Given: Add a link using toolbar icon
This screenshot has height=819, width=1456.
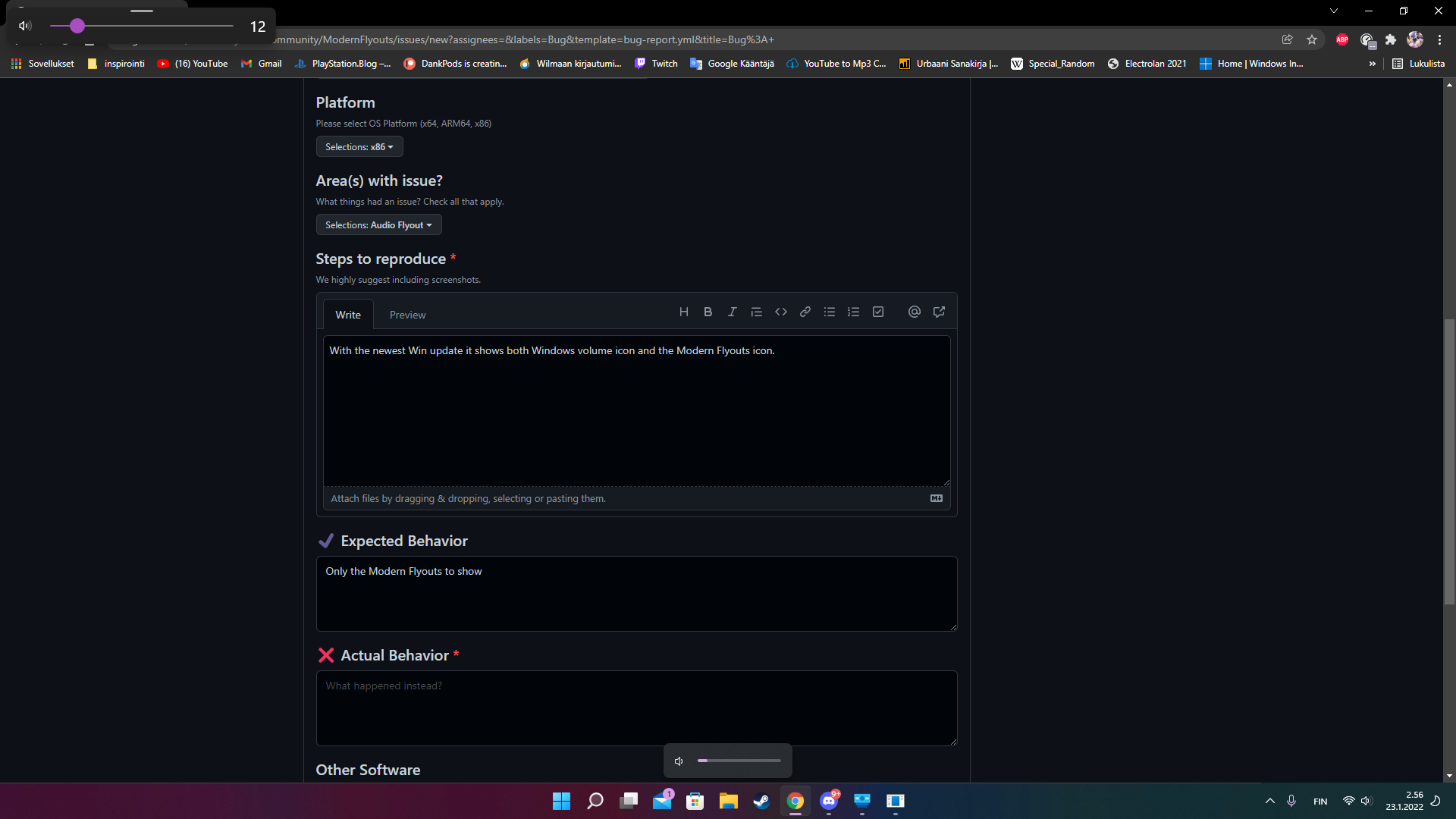Looking at the screenshot, I should (x=805, y=312).
